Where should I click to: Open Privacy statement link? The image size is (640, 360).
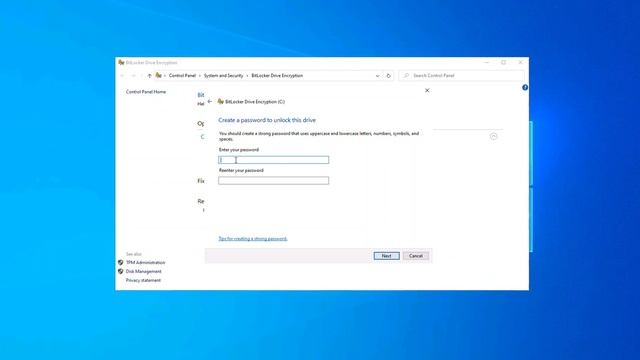coord(143,280)
